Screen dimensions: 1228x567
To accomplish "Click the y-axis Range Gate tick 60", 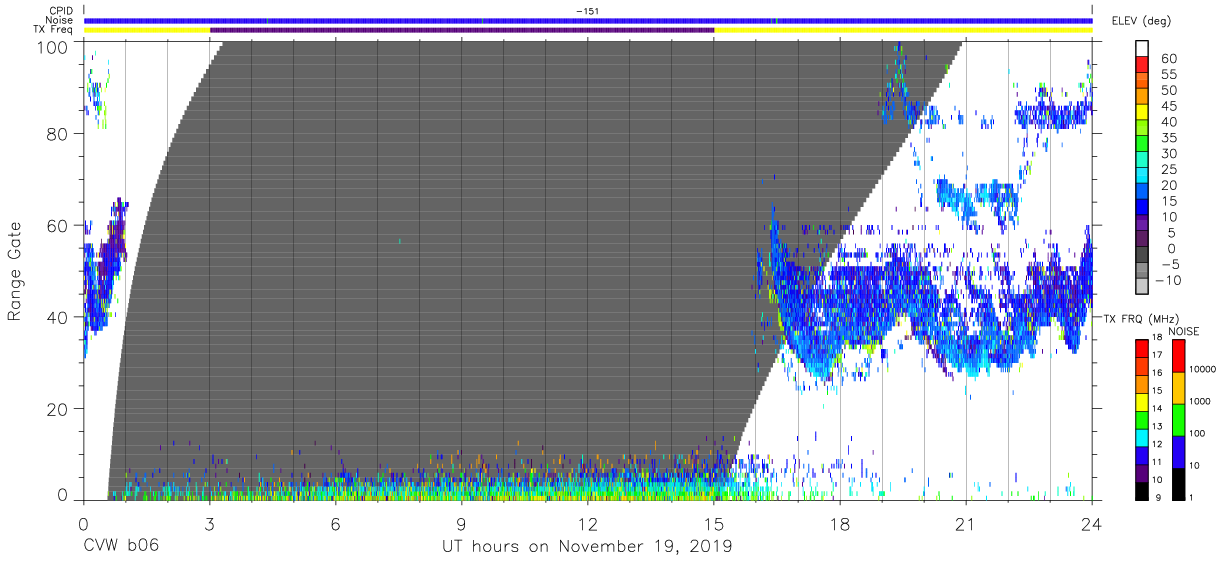I will (x=59, y=225).
